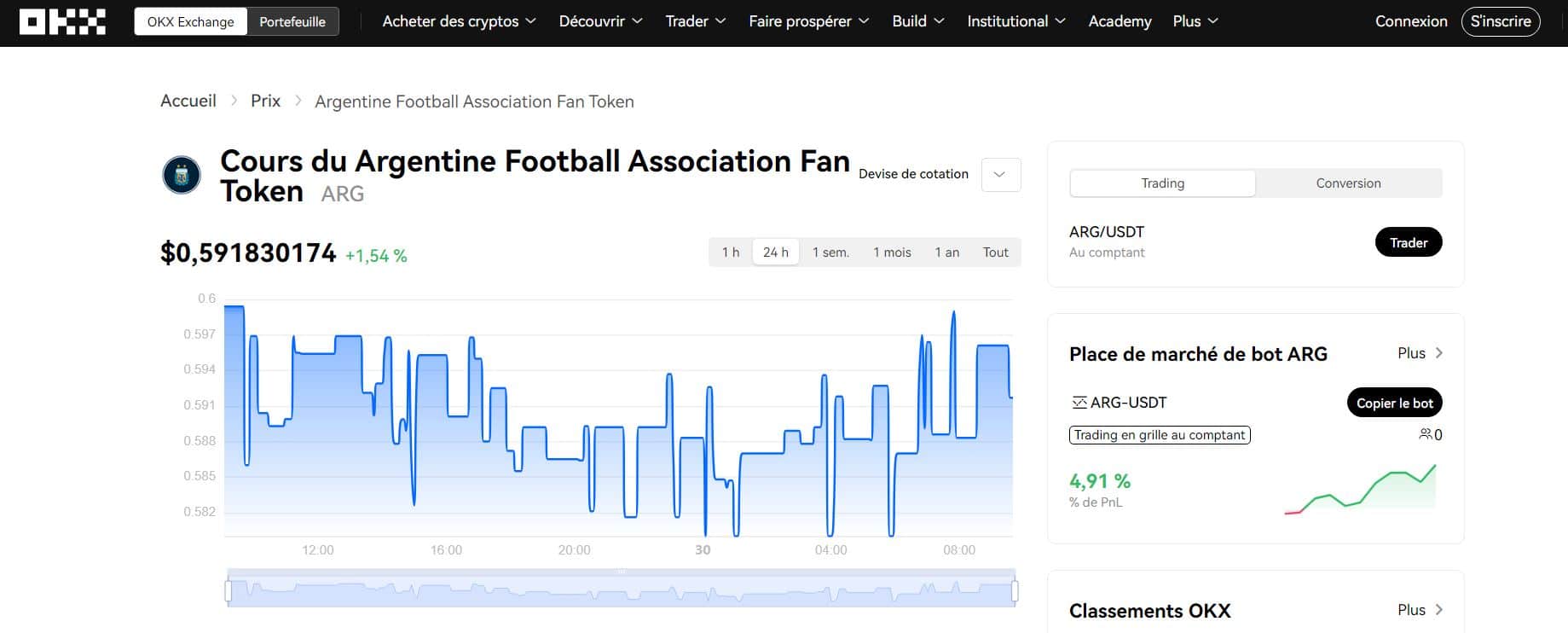The image size is (1568, 633).
Task: Open the Trader dropdown in navbar
Action: (695, 21)
